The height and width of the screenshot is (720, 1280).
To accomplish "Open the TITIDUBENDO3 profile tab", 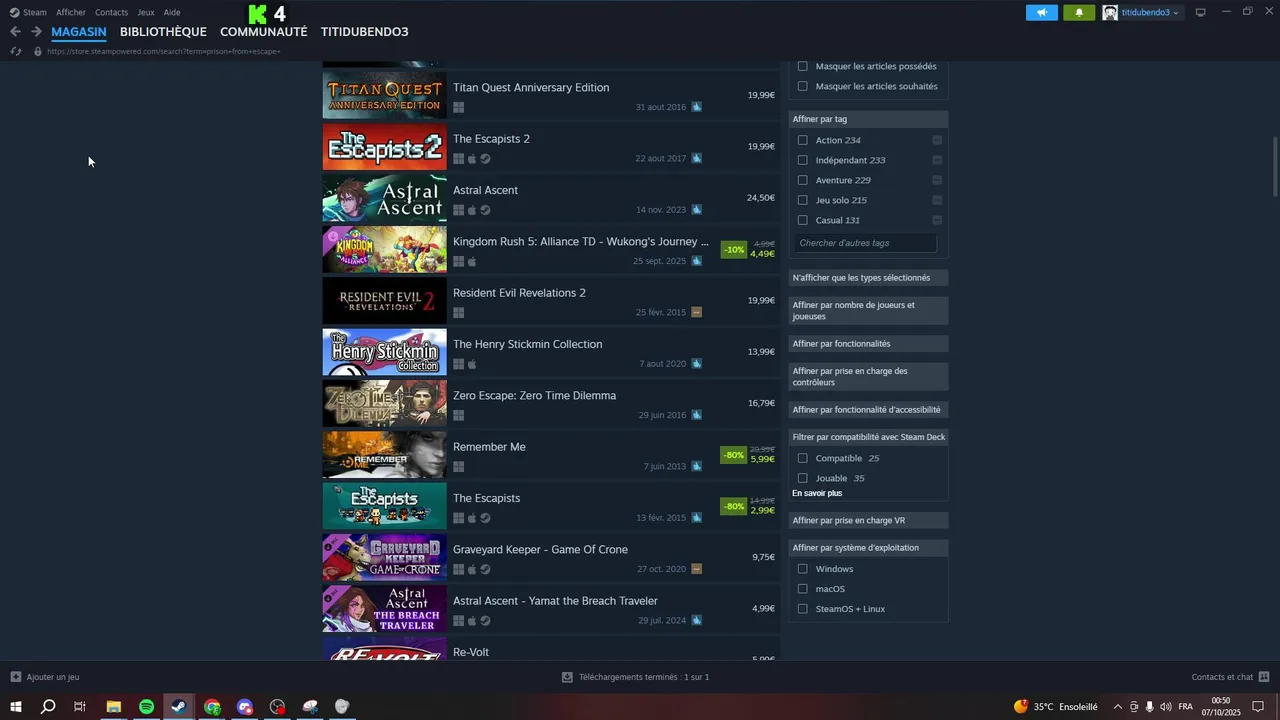I will 365,32.
